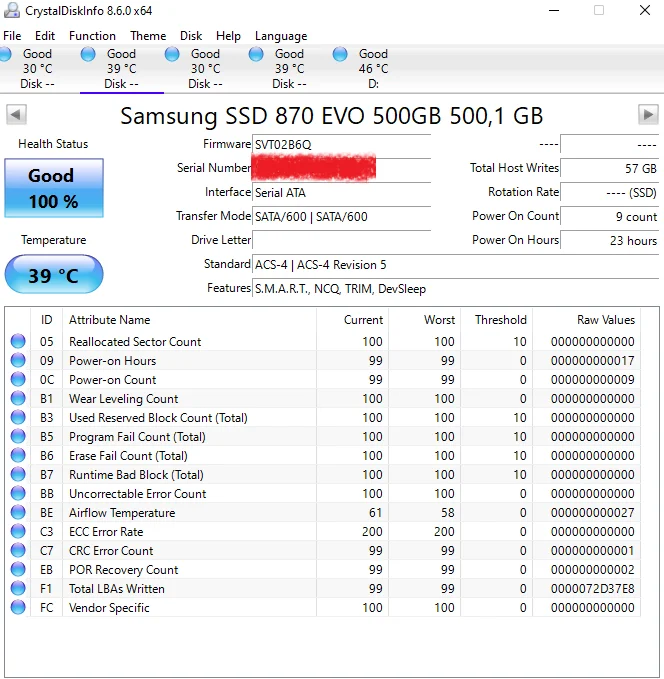Open the Language menu

click(x=281, y=36)
